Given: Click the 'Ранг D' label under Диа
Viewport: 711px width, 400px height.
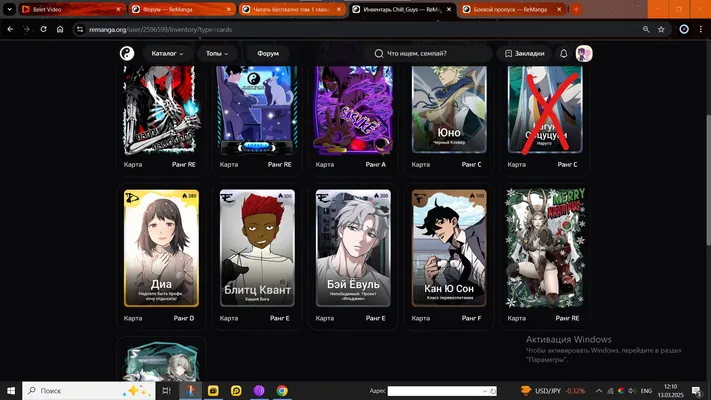Looking at the screenshot, I should [184, 318].
